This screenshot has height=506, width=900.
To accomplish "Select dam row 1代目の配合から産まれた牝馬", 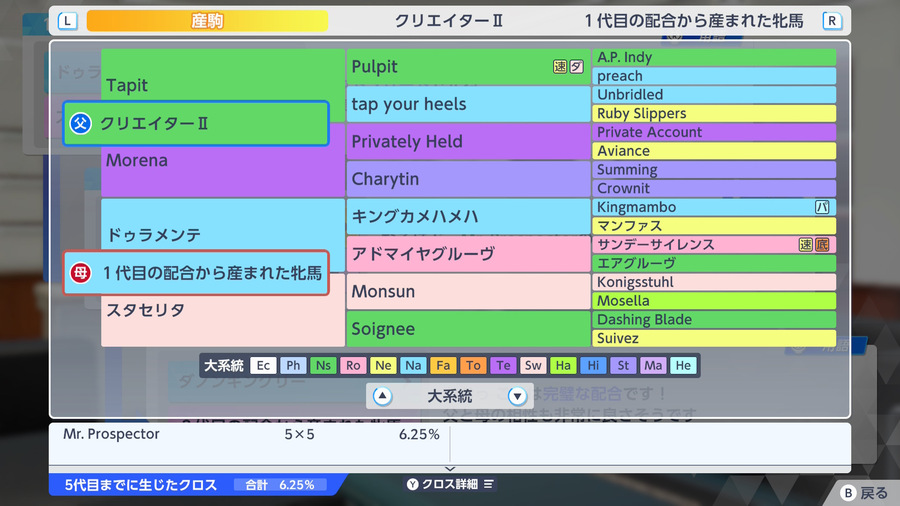I will (x=196, y=273).
